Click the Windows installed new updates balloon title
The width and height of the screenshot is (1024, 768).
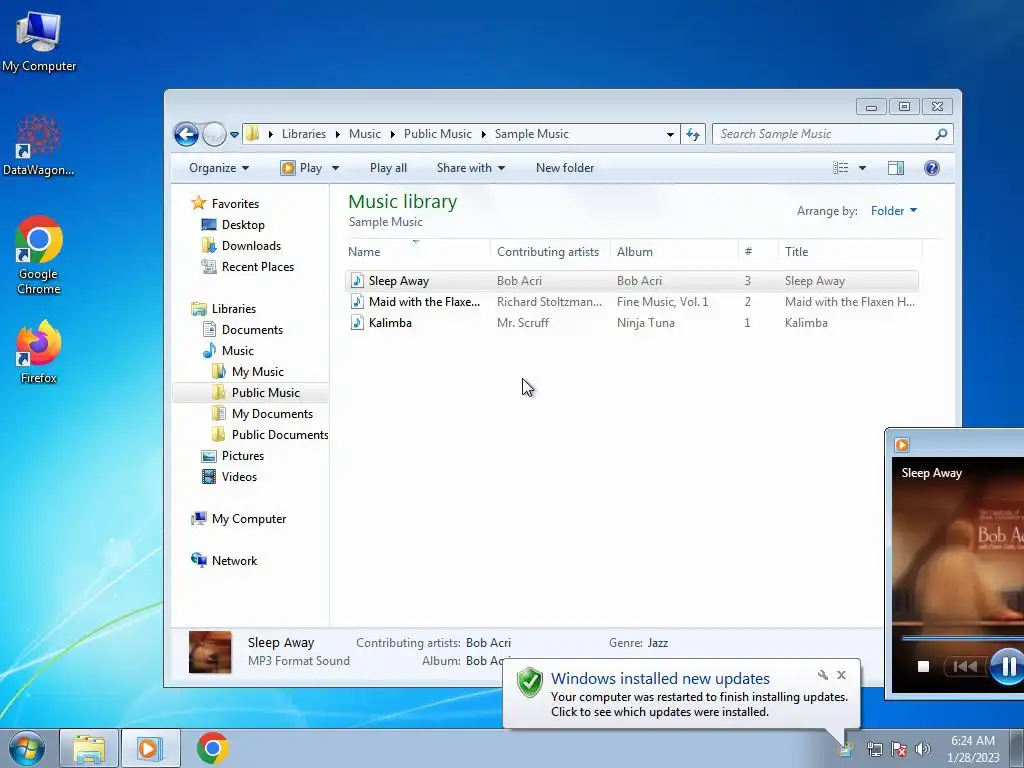[x=660, y=679]
